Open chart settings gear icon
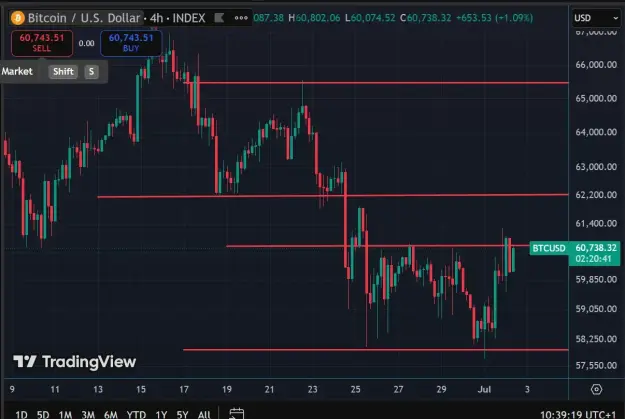Screen dimensions: 625x419 point(596,389)
